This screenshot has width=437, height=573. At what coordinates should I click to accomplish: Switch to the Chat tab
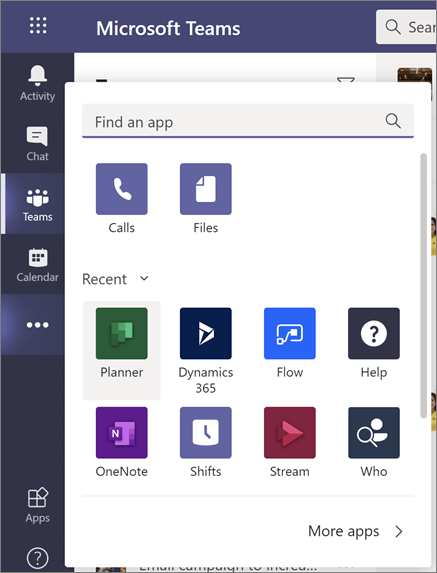(x=37, y=144)
